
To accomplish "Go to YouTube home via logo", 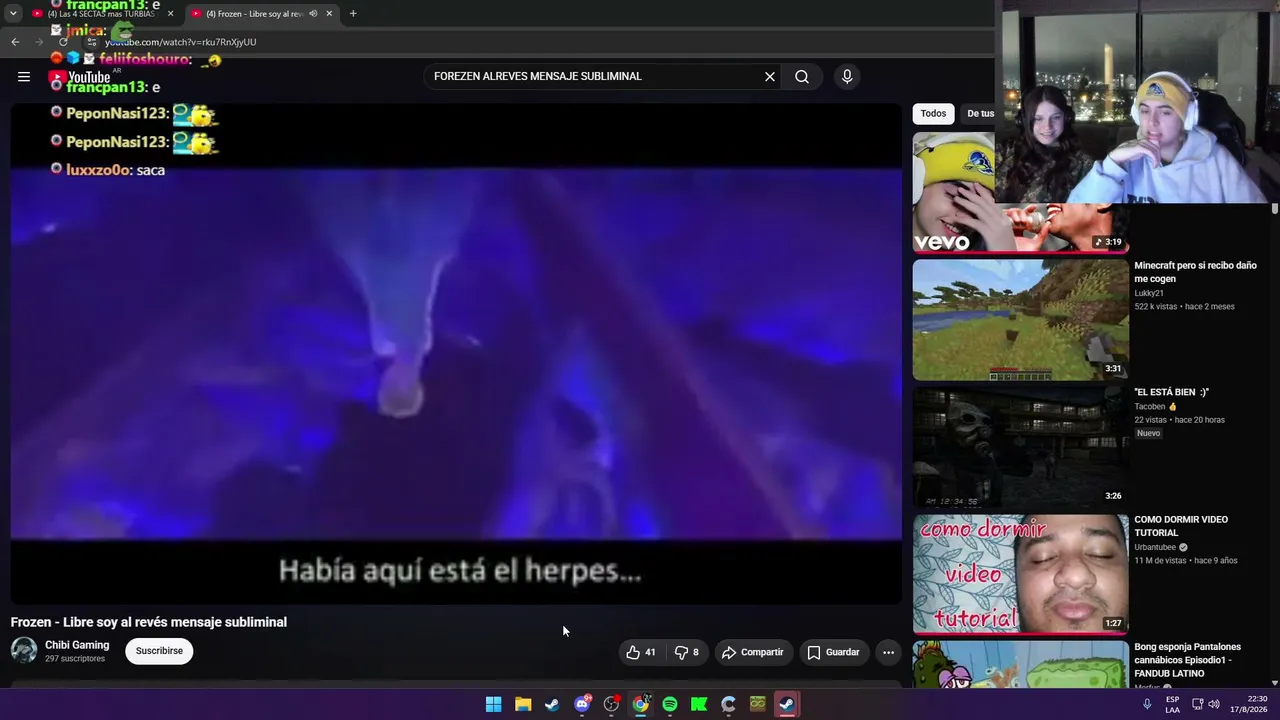I will tap(80, 77).
